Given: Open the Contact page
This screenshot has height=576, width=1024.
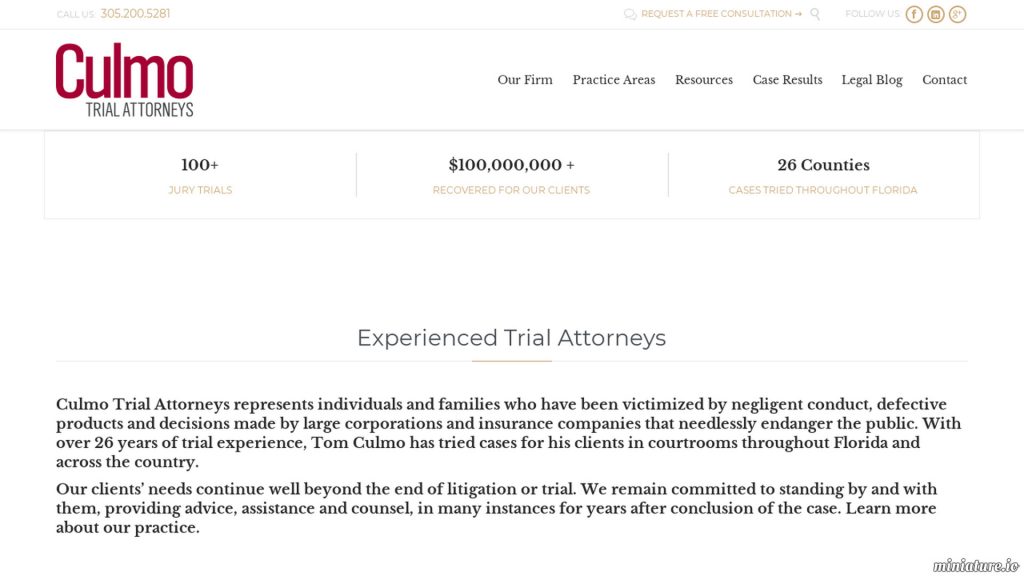Looking at the screenshot, I should (944, 80).
